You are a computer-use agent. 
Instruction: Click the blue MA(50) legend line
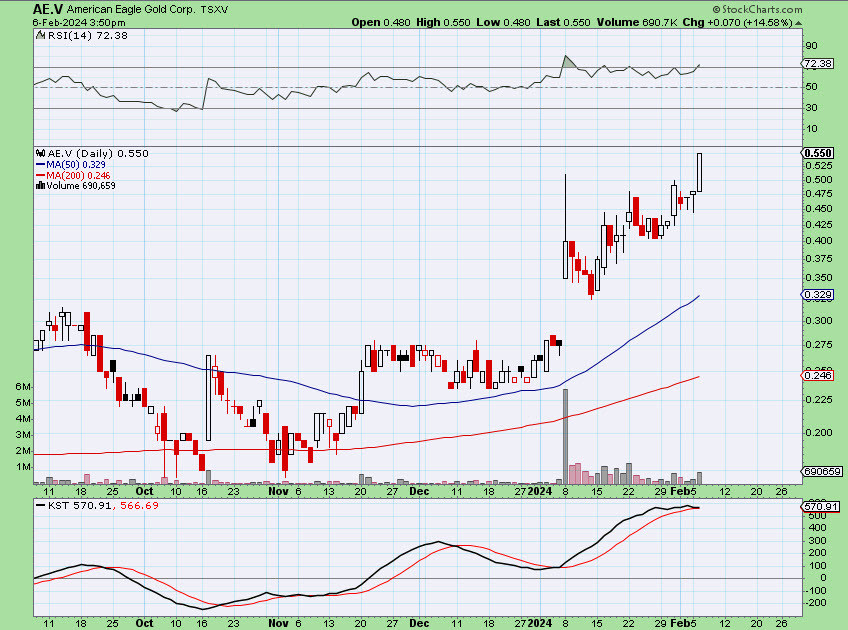click(x=41, y=165)
